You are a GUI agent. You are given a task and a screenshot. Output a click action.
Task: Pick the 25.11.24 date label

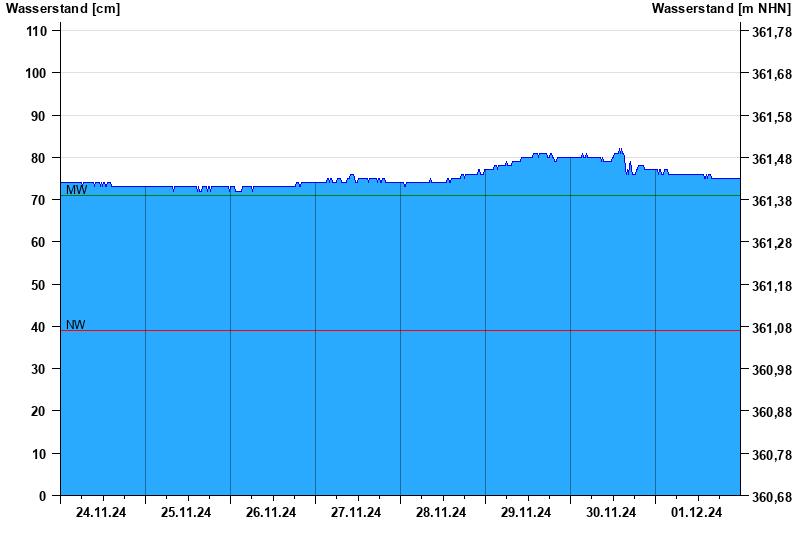[x=186, y=513]
